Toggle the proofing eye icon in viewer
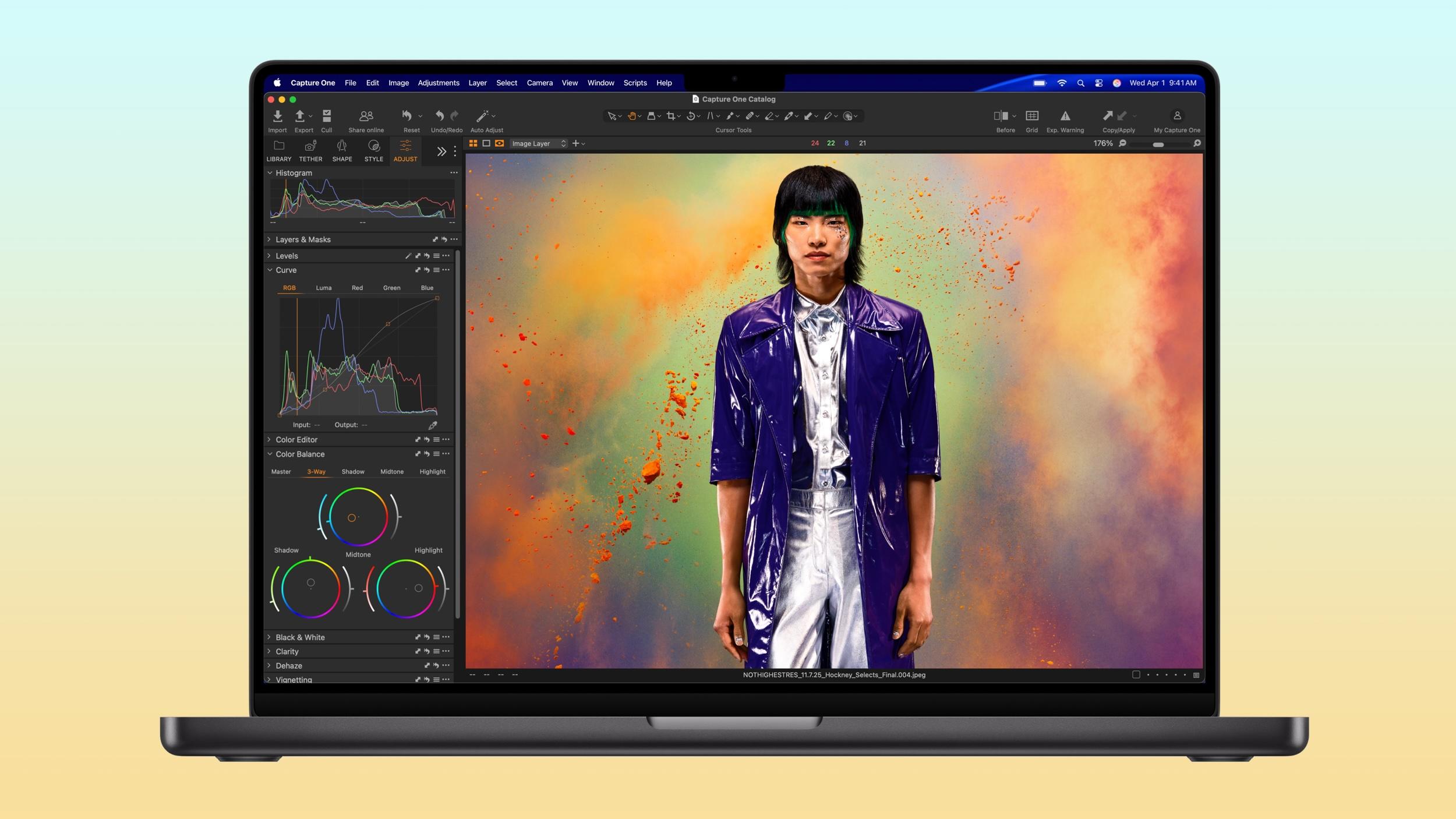 (x=500, y=143)
